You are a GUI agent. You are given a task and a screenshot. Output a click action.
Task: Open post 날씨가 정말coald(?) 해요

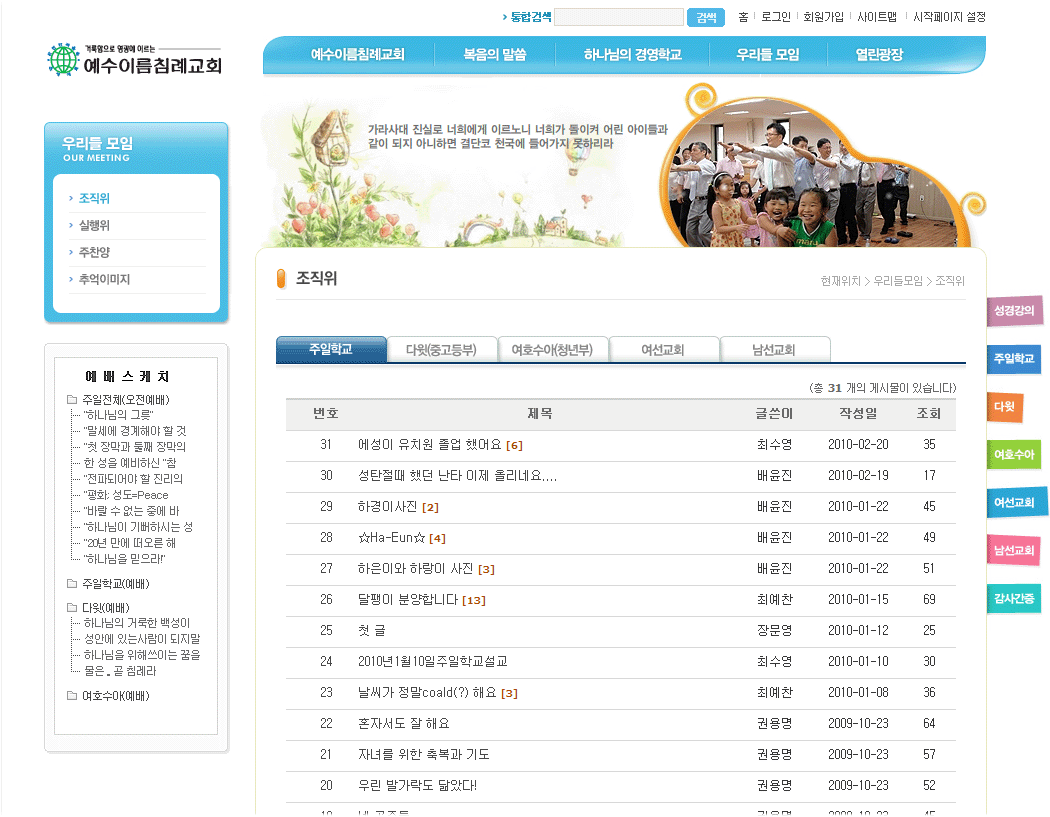[x=427, y=692]
